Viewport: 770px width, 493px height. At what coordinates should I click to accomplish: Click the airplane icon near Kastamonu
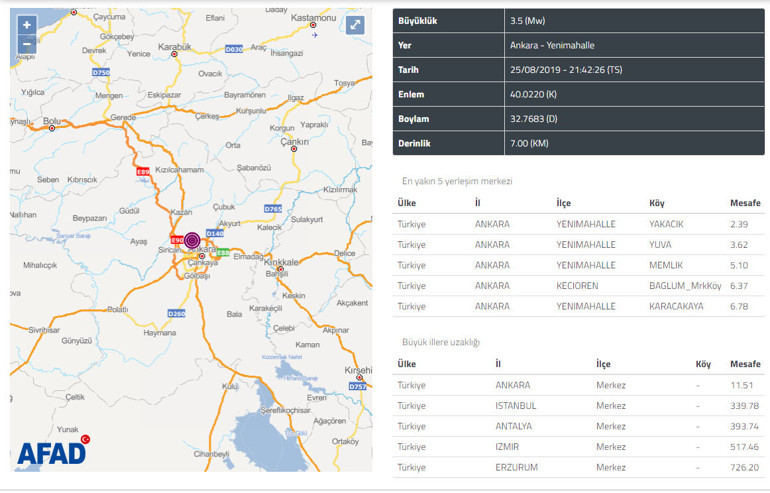tap(314, 32)
